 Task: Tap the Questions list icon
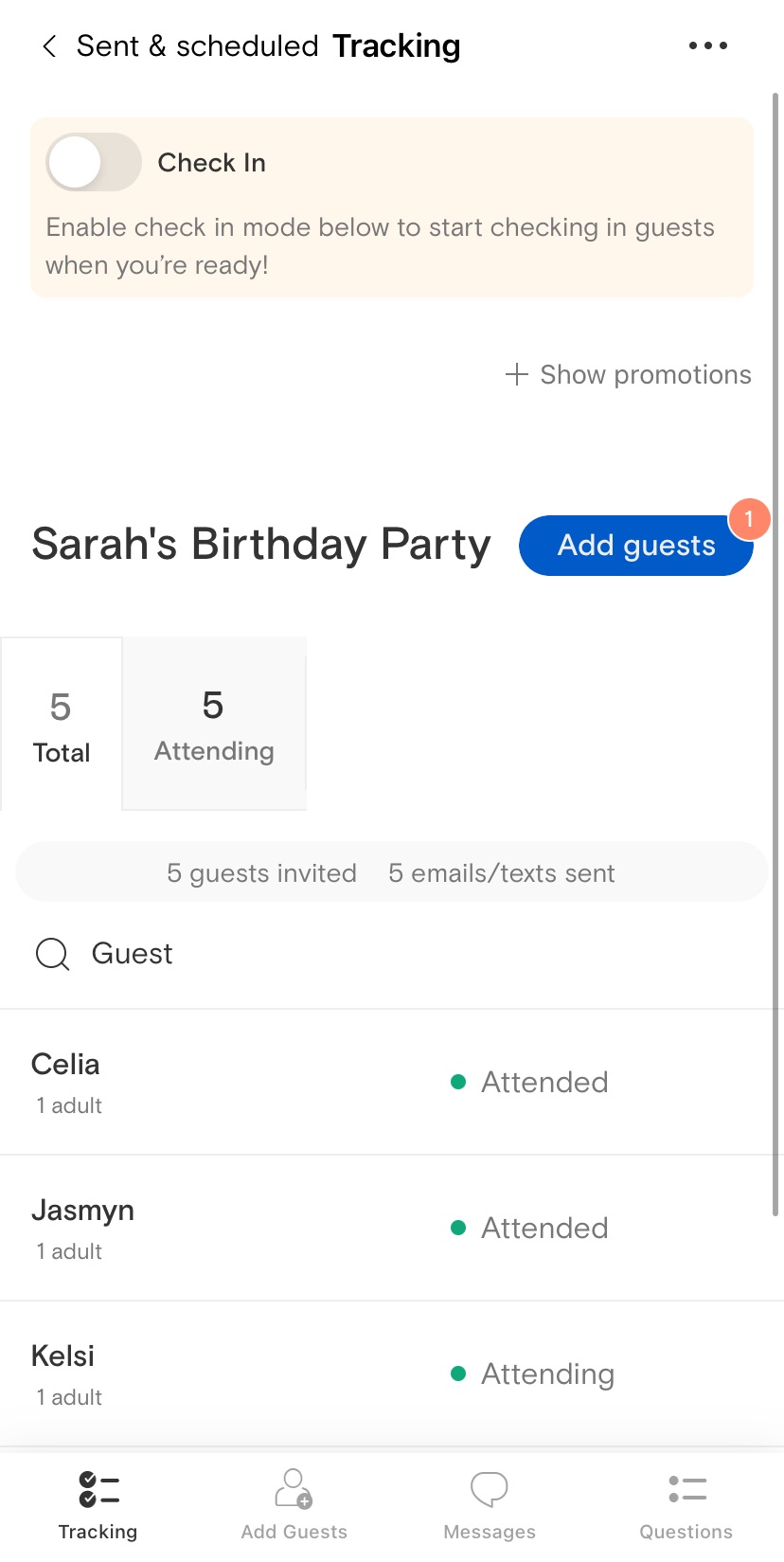coord(686,1489)
